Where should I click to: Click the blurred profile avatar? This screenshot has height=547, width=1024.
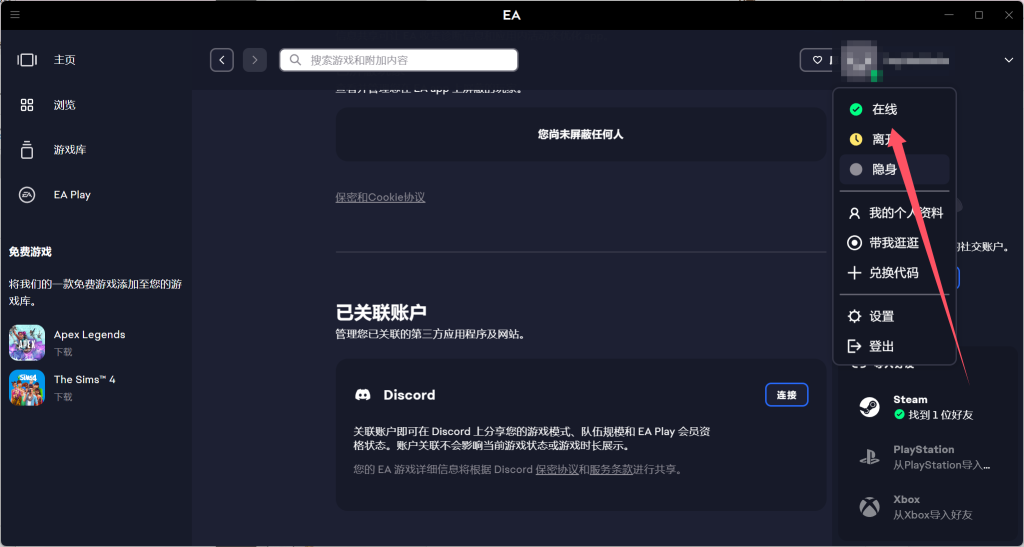861,60
